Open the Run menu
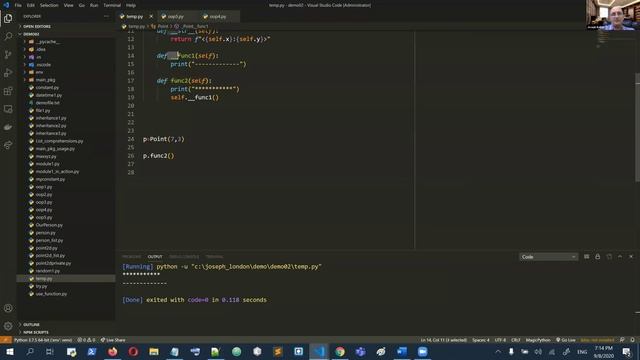Viewport: 640px width, 360px height. pyautogui.click(x=94, y=5)
